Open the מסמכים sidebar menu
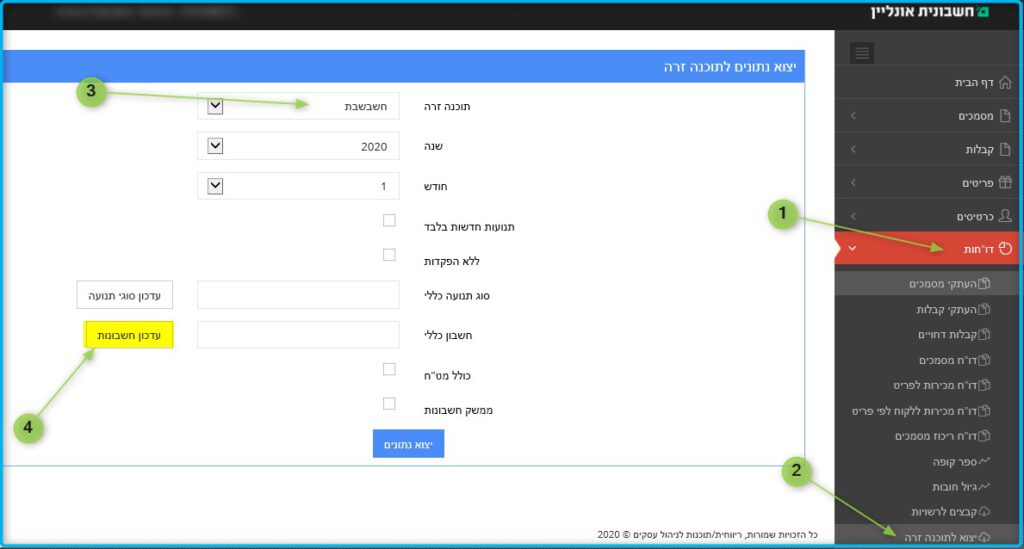 (927, 116)
